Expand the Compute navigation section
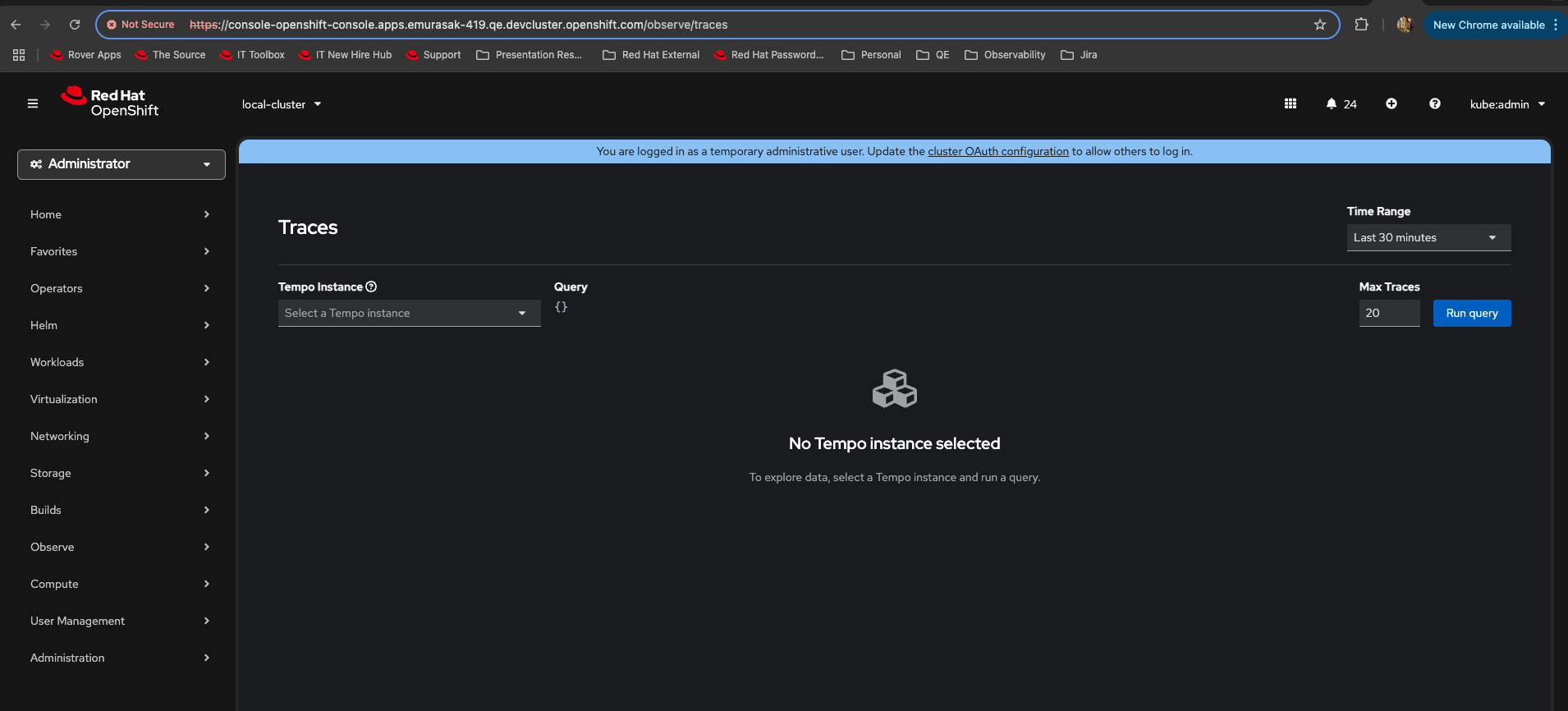The width and height of the screenshot is (1568, 711). [x=120, y=585]
